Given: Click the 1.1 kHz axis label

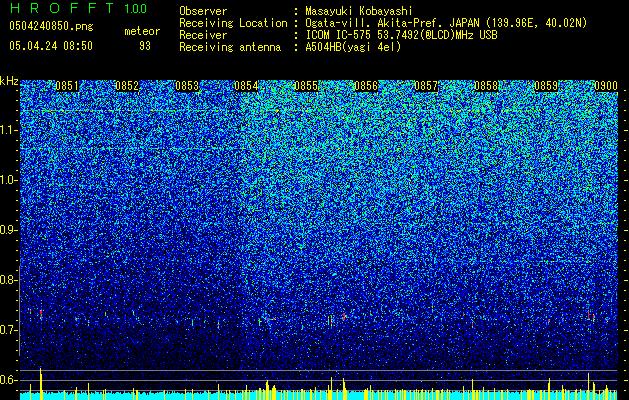Looking at the screenshot, I should 9,130.
